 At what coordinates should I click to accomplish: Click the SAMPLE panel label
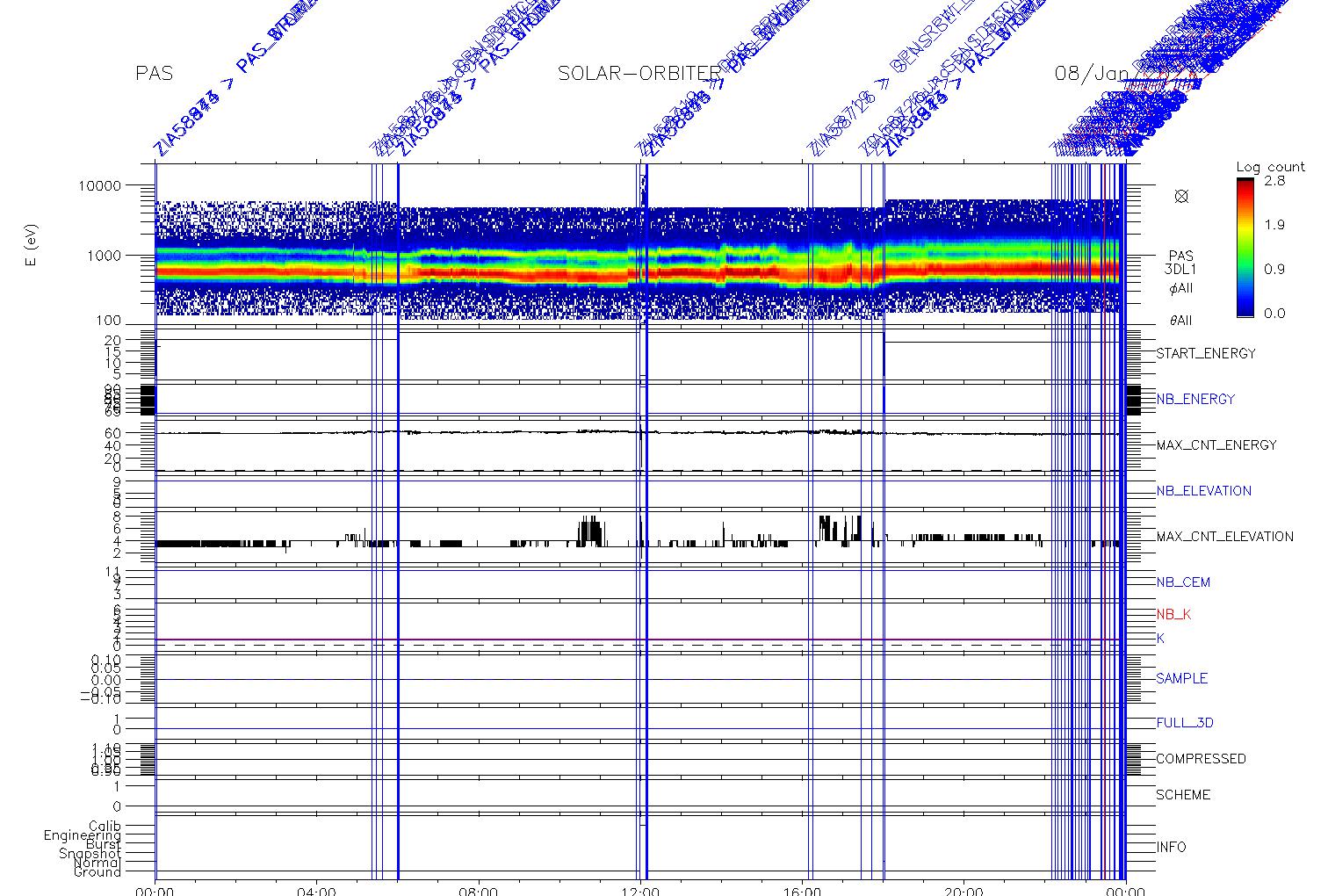1181,678
